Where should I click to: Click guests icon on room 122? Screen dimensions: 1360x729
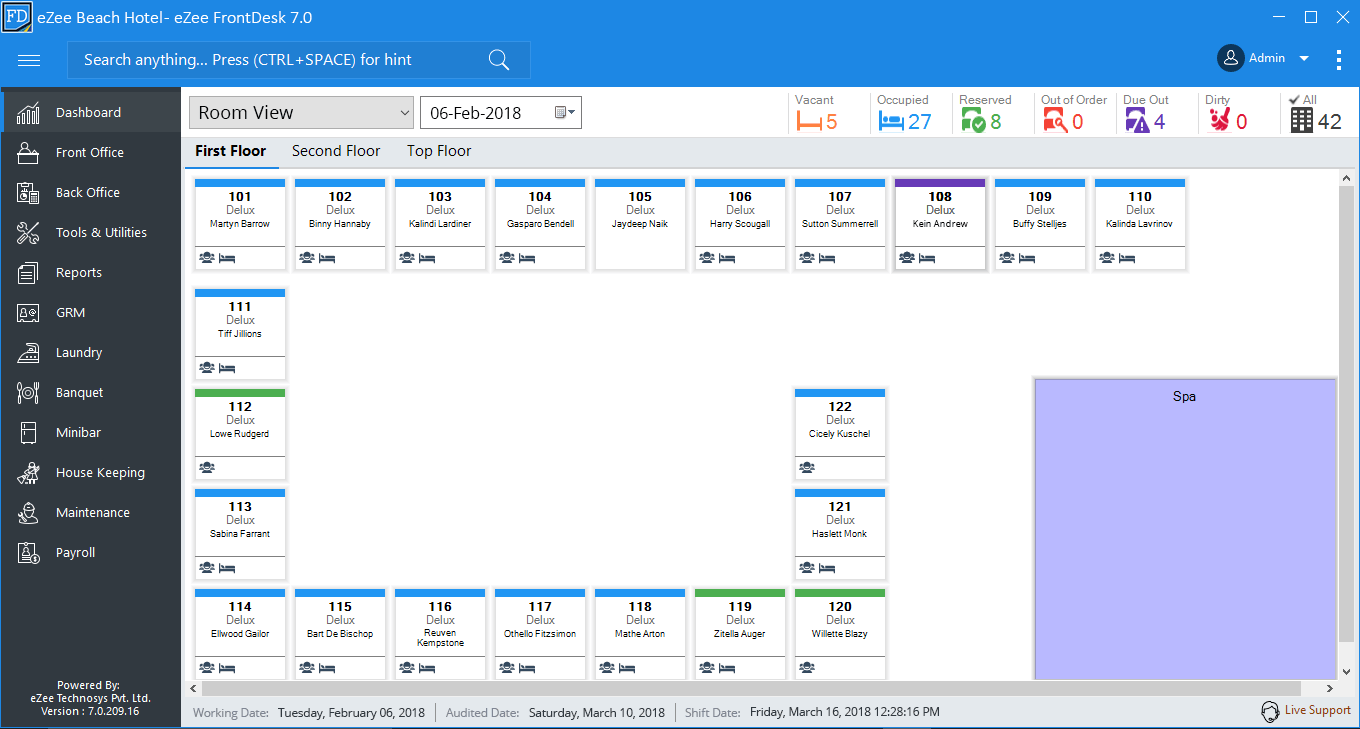click(807, 467)
